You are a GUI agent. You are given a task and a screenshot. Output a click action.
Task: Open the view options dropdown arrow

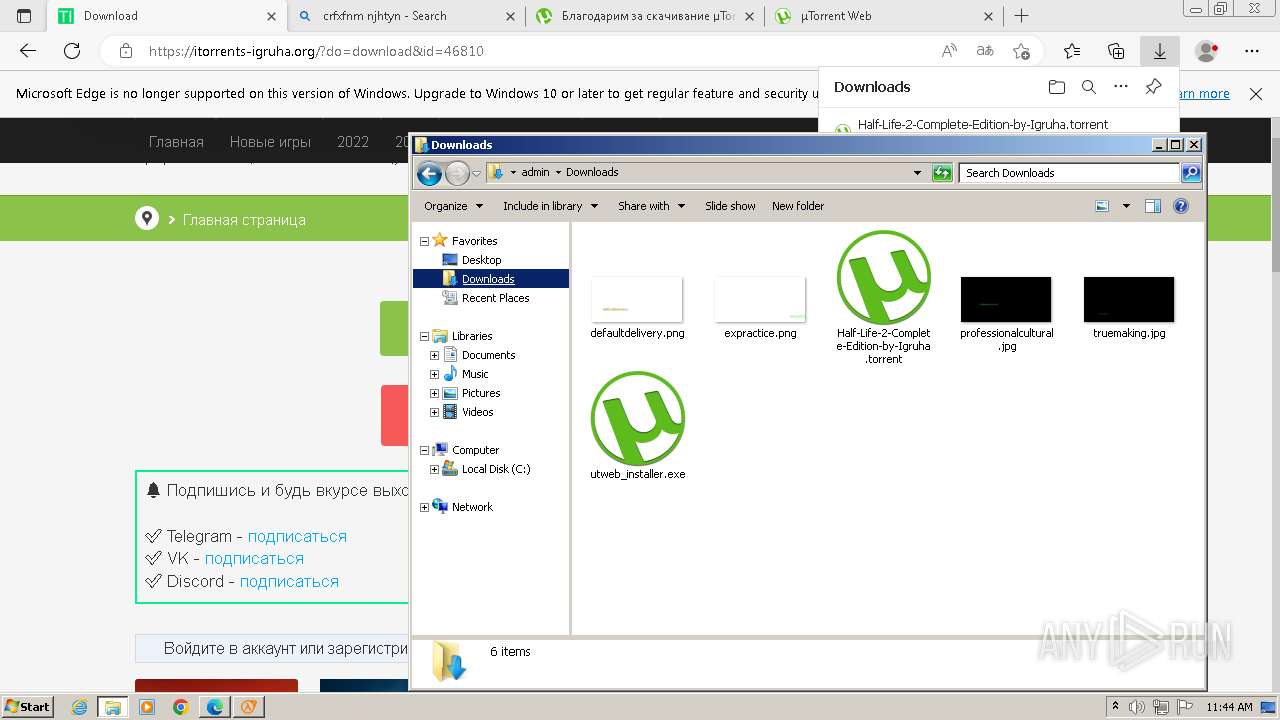(1126, 206)
